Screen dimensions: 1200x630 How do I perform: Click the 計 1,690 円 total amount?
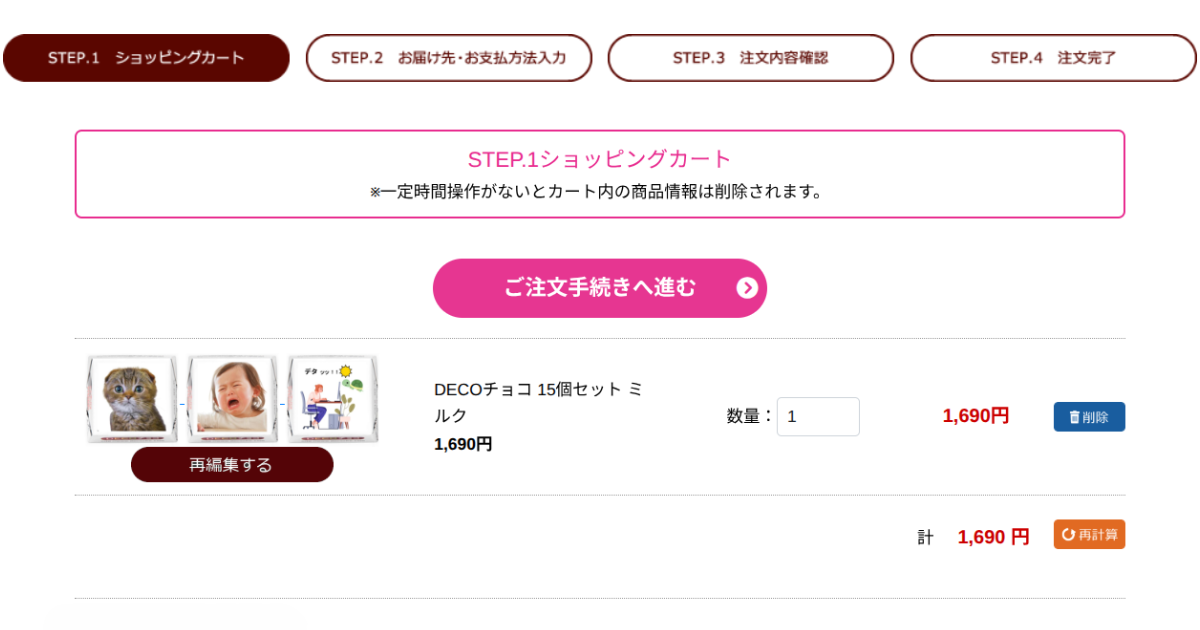point(973,537)
